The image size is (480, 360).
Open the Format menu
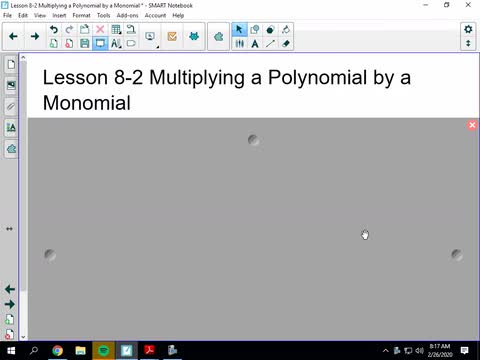[81, 15]
